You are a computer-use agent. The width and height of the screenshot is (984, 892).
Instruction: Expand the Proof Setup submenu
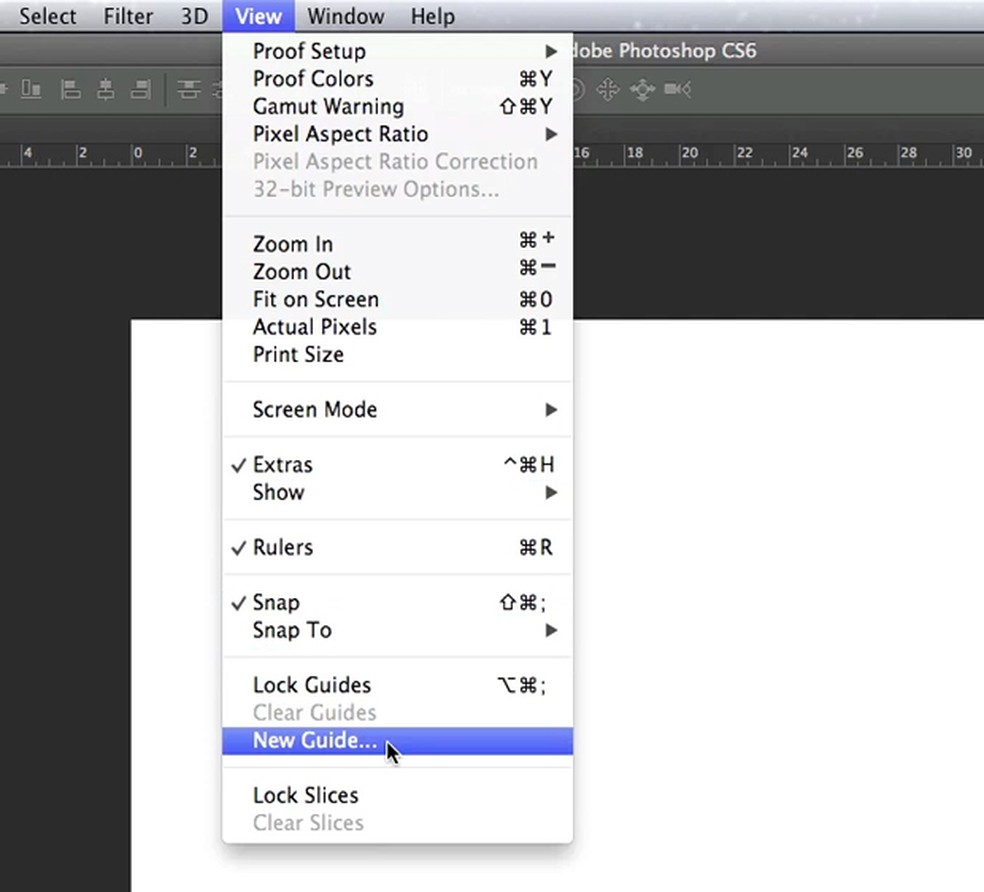[398, 51]
